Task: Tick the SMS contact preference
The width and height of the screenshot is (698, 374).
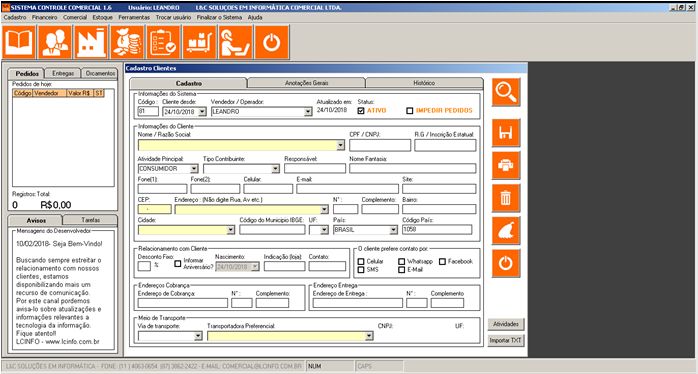Action: tap(361, 270)
